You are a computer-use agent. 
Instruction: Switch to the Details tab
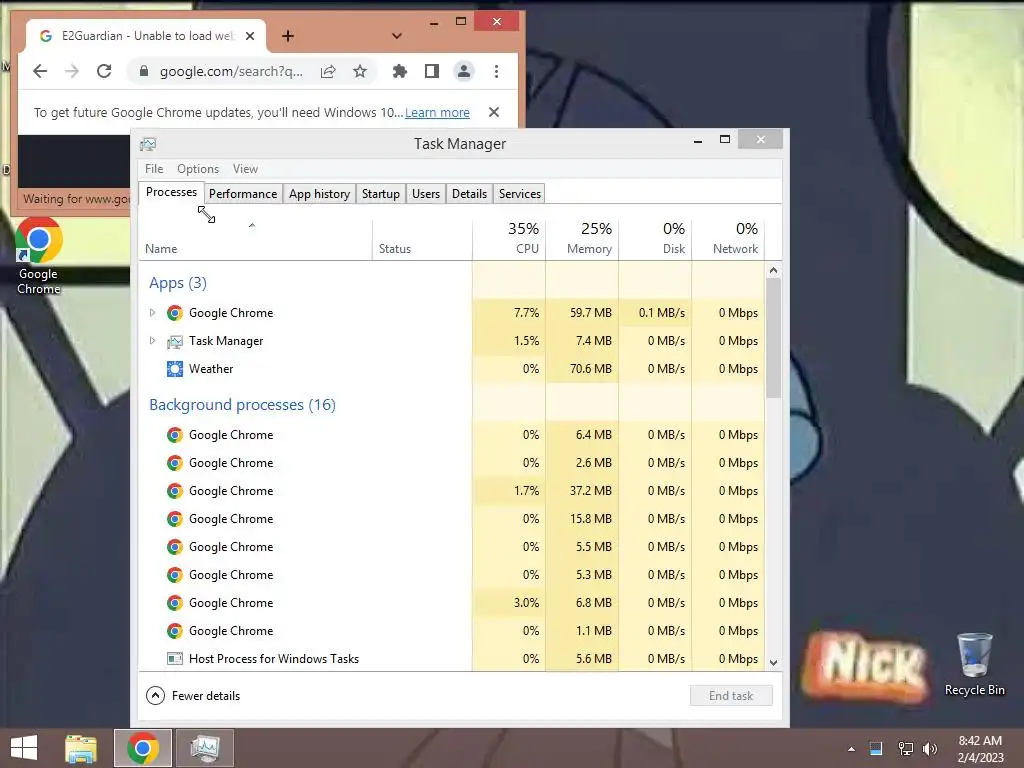click(x=470, y=194)
